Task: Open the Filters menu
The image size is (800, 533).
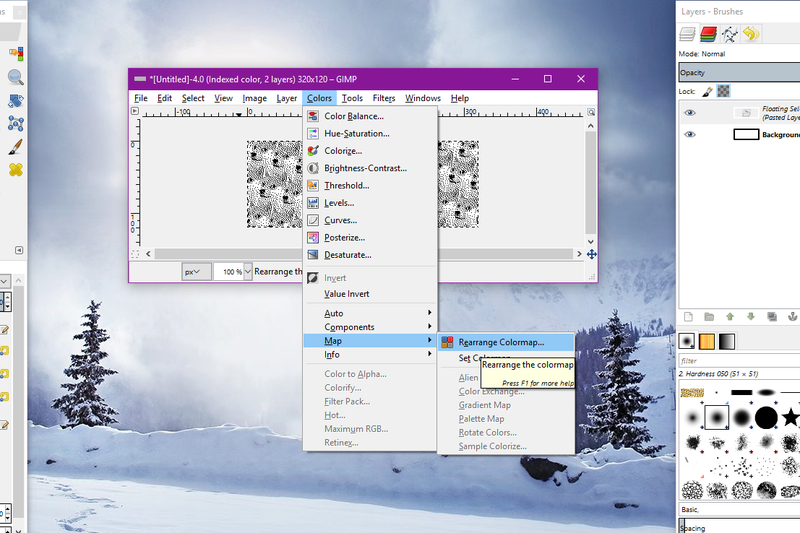Action: coord(383,98)
